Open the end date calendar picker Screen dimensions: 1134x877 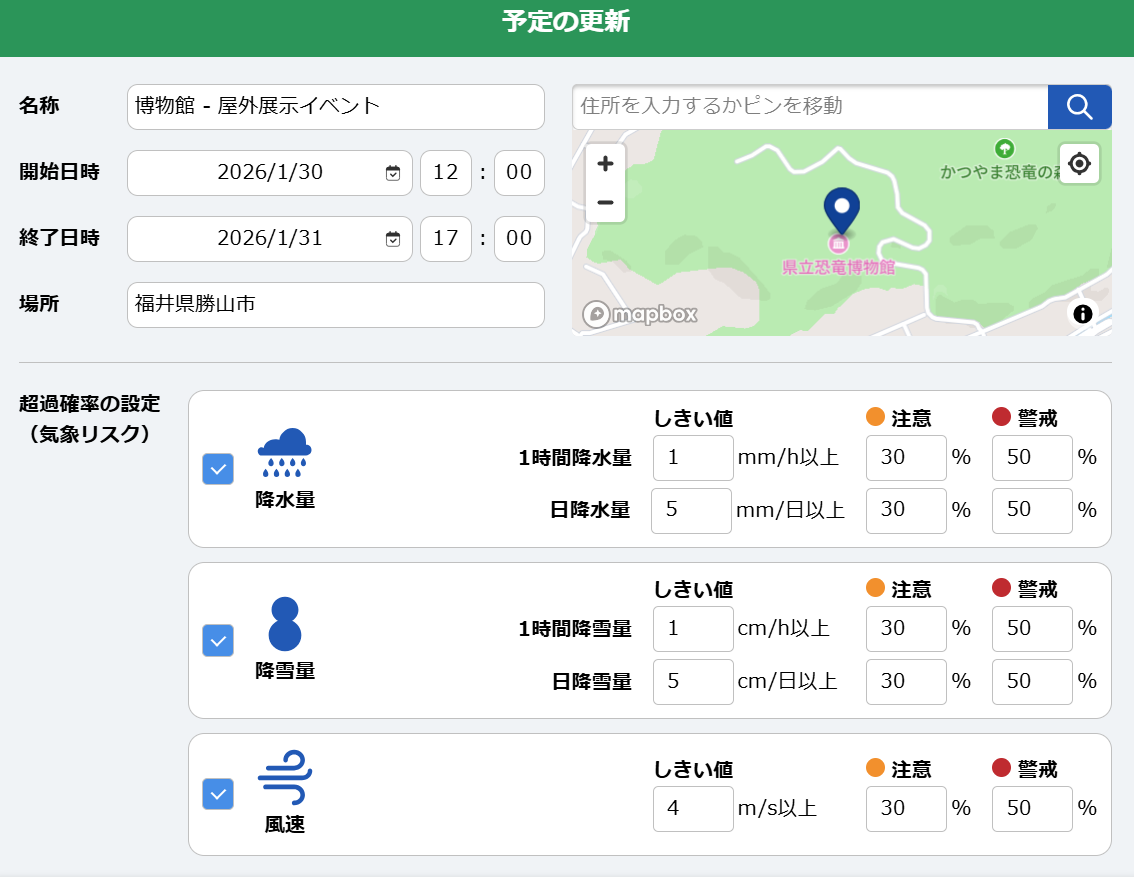393,239
